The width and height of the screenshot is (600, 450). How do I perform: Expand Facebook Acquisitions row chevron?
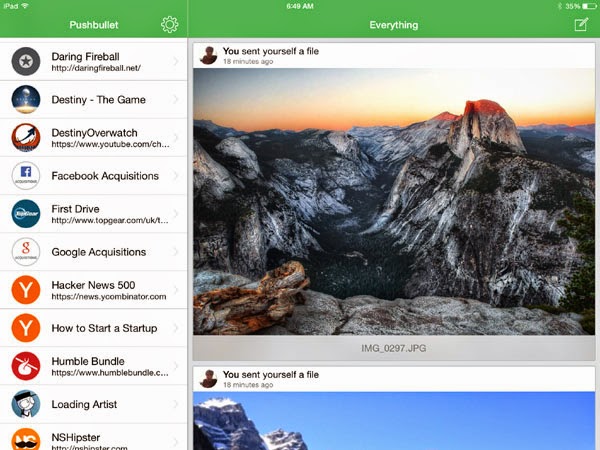[x=176, y=176]
